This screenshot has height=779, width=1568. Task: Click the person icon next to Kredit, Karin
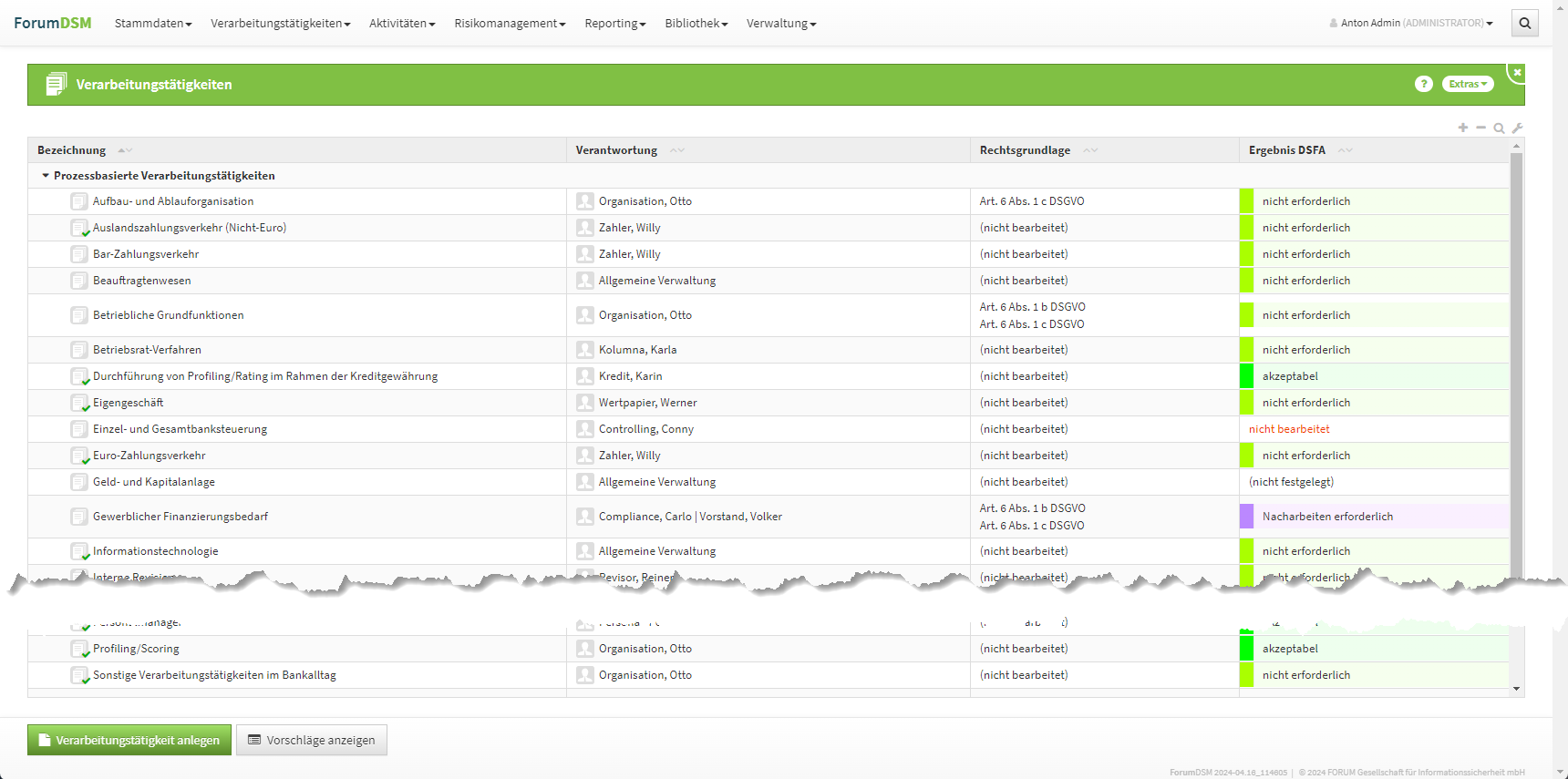[x=585, y=376]
